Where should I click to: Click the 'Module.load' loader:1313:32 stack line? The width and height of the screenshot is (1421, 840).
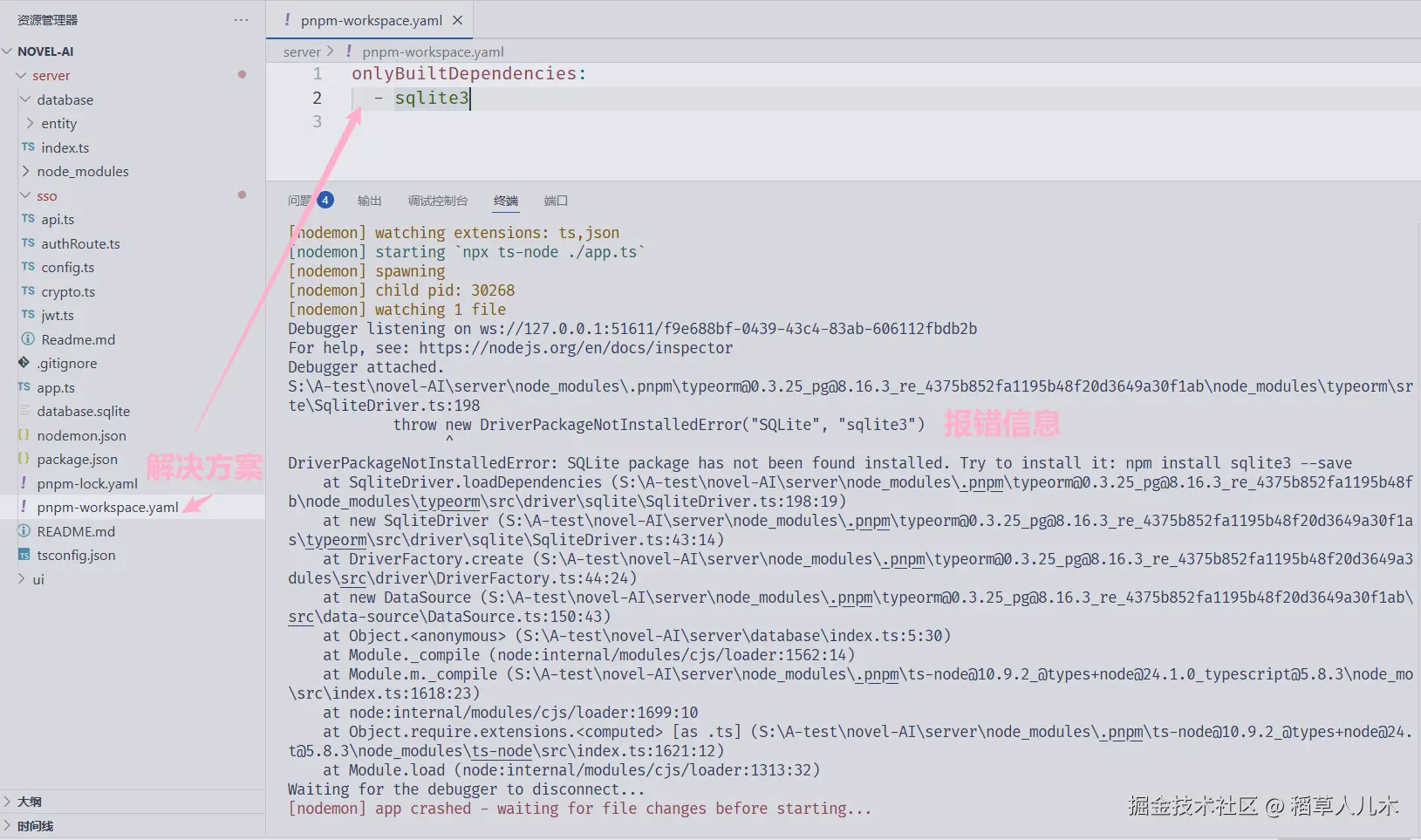point(571,770)
